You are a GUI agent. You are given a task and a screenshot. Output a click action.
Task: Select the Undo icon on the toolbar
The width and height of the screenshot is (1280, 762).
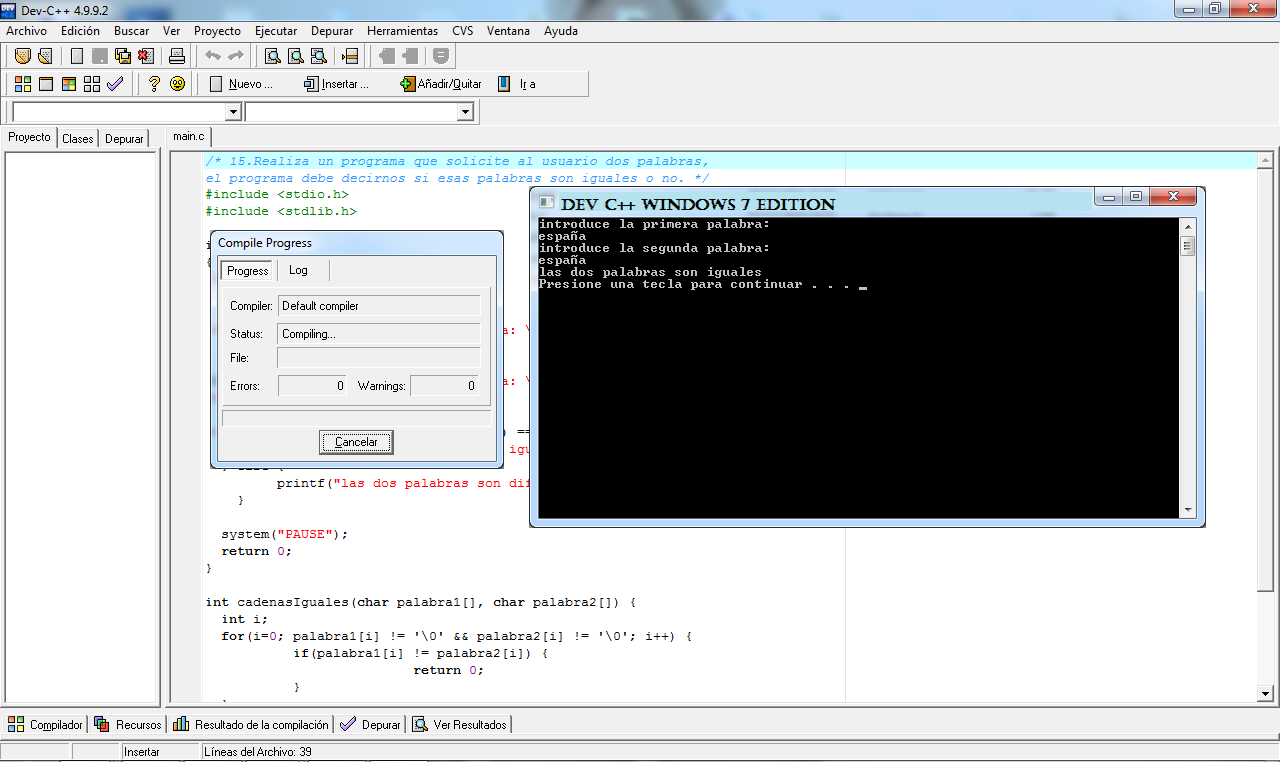[212, 55]
